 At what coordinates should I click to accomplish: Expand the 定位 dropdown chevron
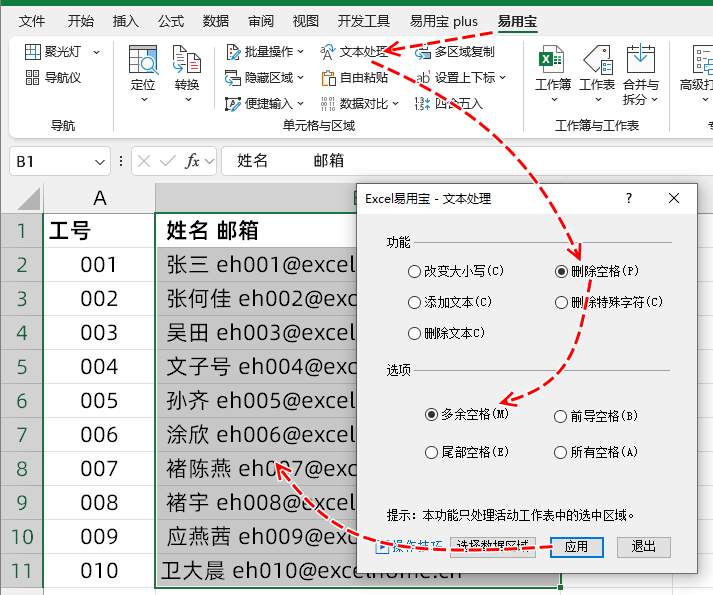pyautogui.click(x=144, y=99)
